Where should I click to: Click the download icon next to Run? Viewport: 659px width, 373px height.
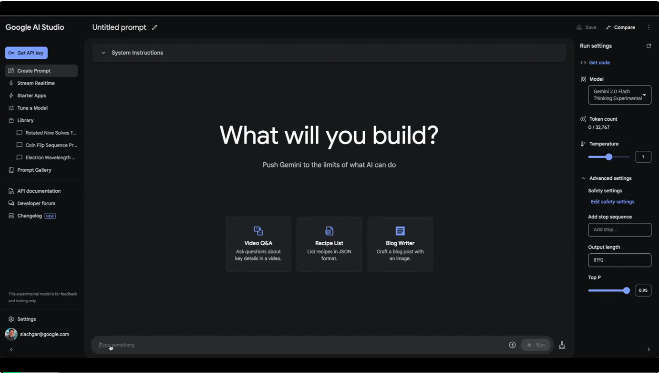pos(562,345)
